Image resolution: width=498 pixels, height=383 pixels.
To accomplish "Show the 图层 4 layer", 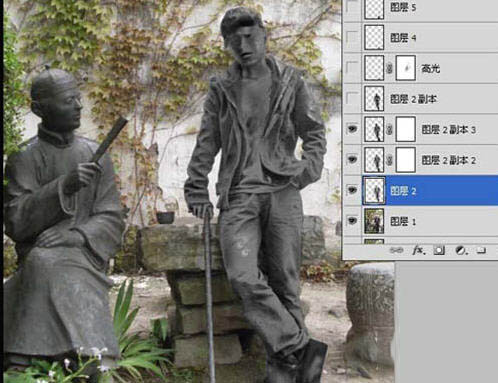I will (x=352, y=37).
